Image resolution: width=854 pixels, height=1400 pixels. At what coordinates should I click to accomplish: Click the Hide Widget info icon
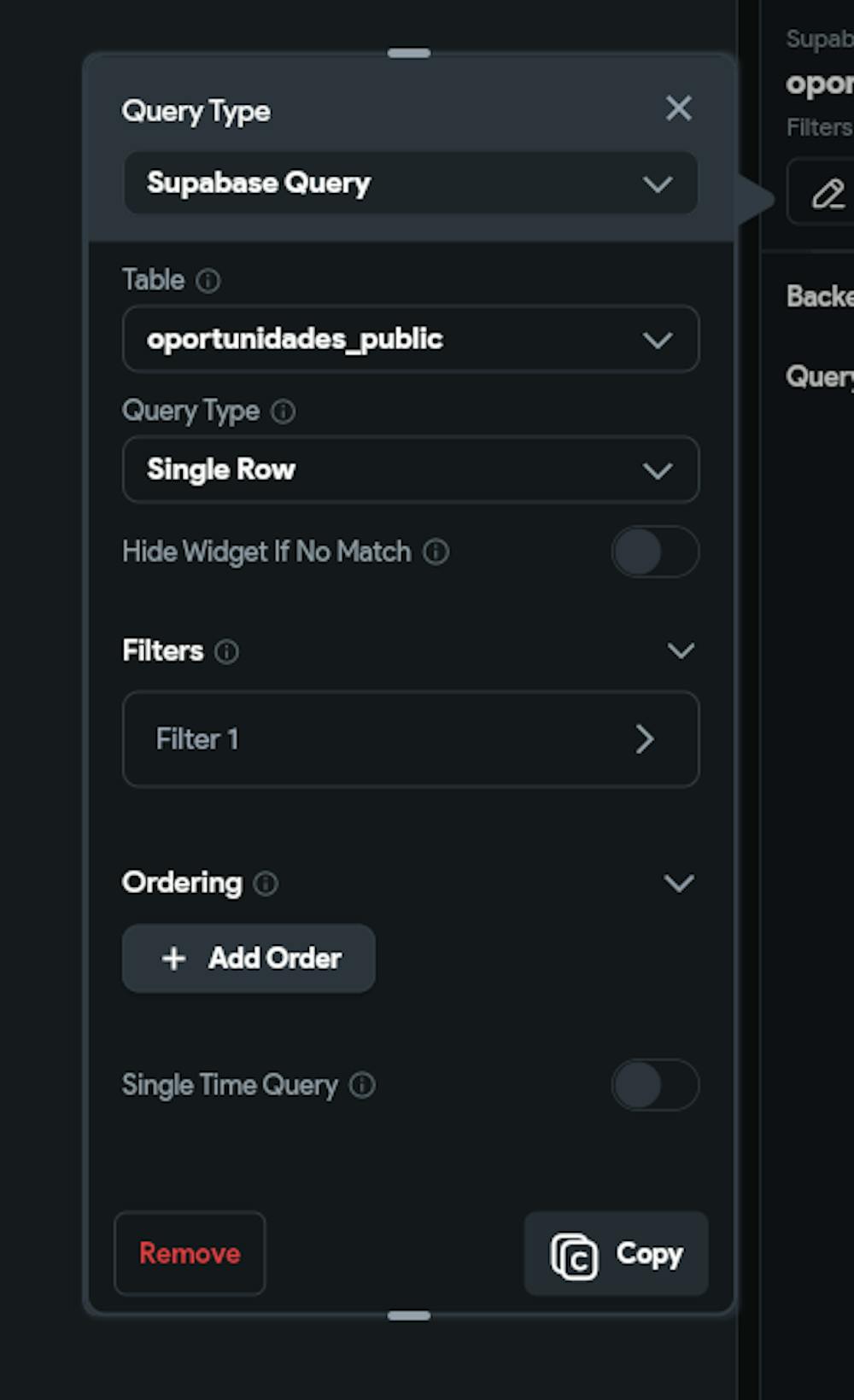pyautogui.click(x=436, y=552)
